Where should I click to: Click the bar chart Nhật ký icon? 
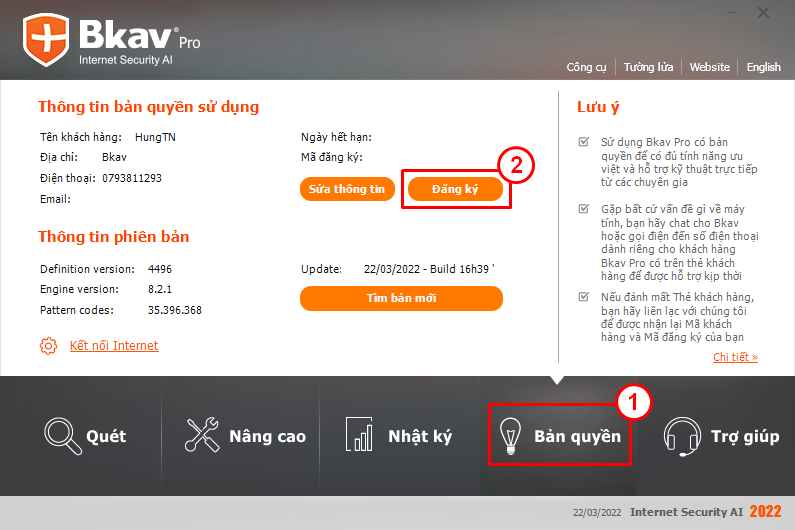pyautogui.click(x=359, y=434)
